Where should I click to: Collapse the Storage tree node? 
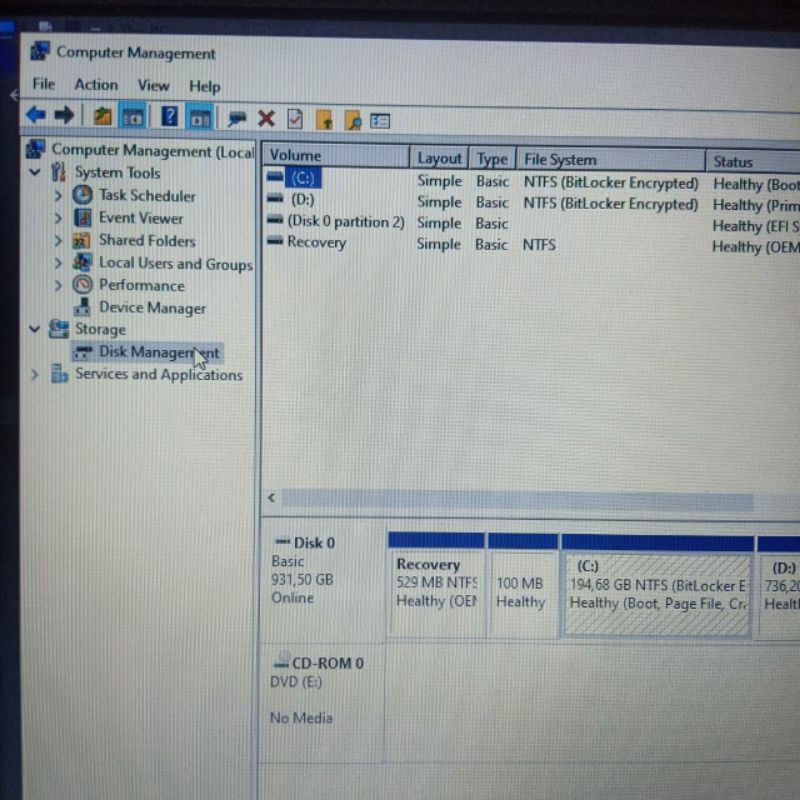[36, 329]
